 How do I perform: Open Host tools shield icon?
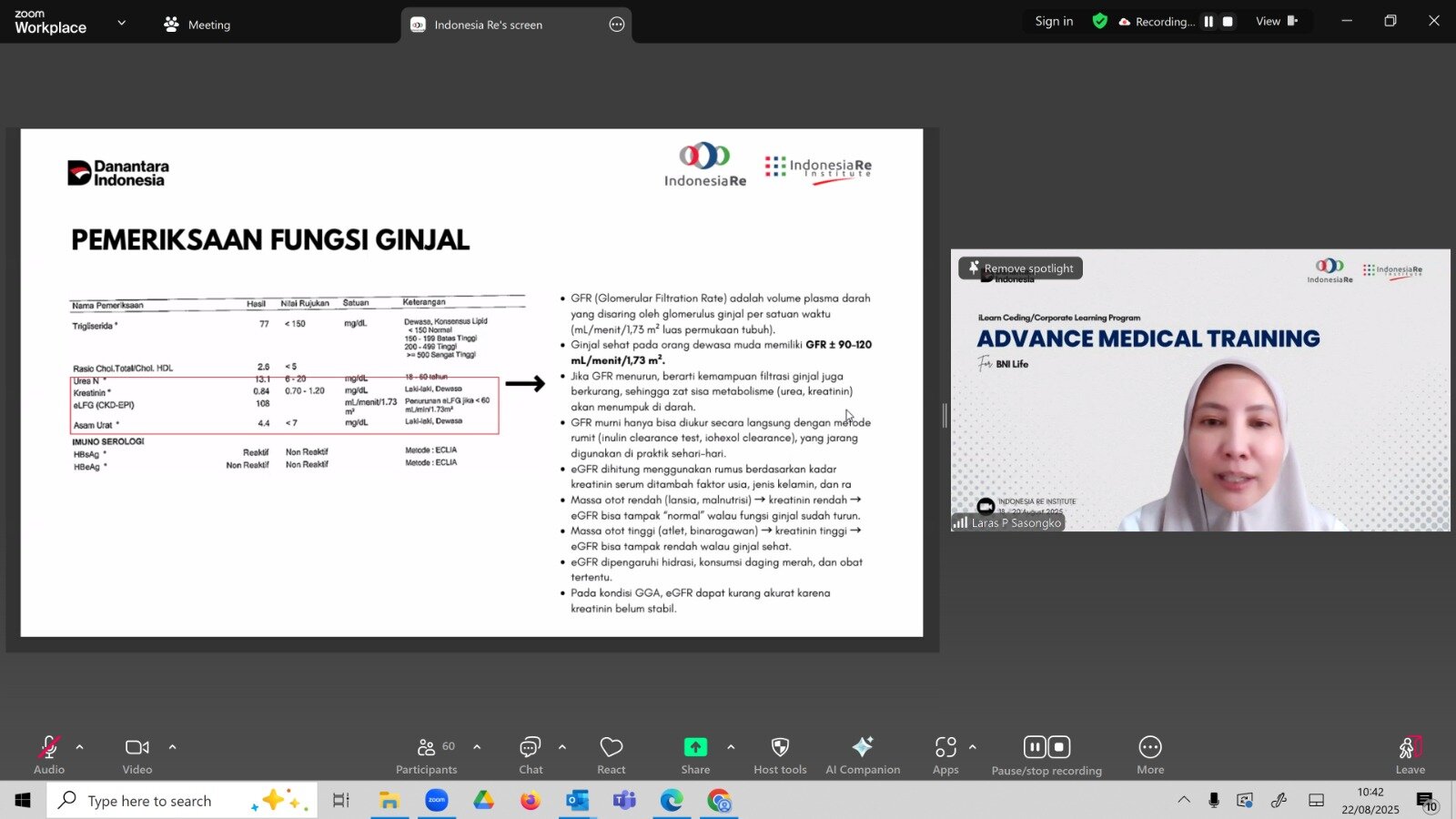[780, 754]
